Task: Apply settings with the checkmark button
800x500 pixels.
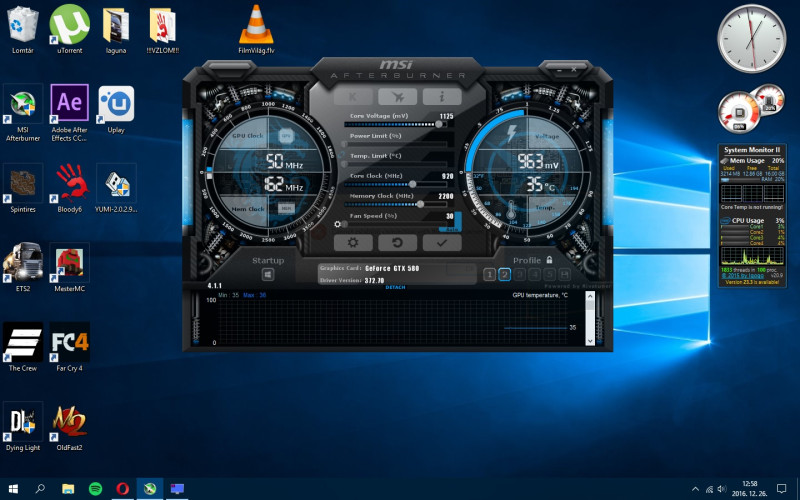Action: coord(442,243)
